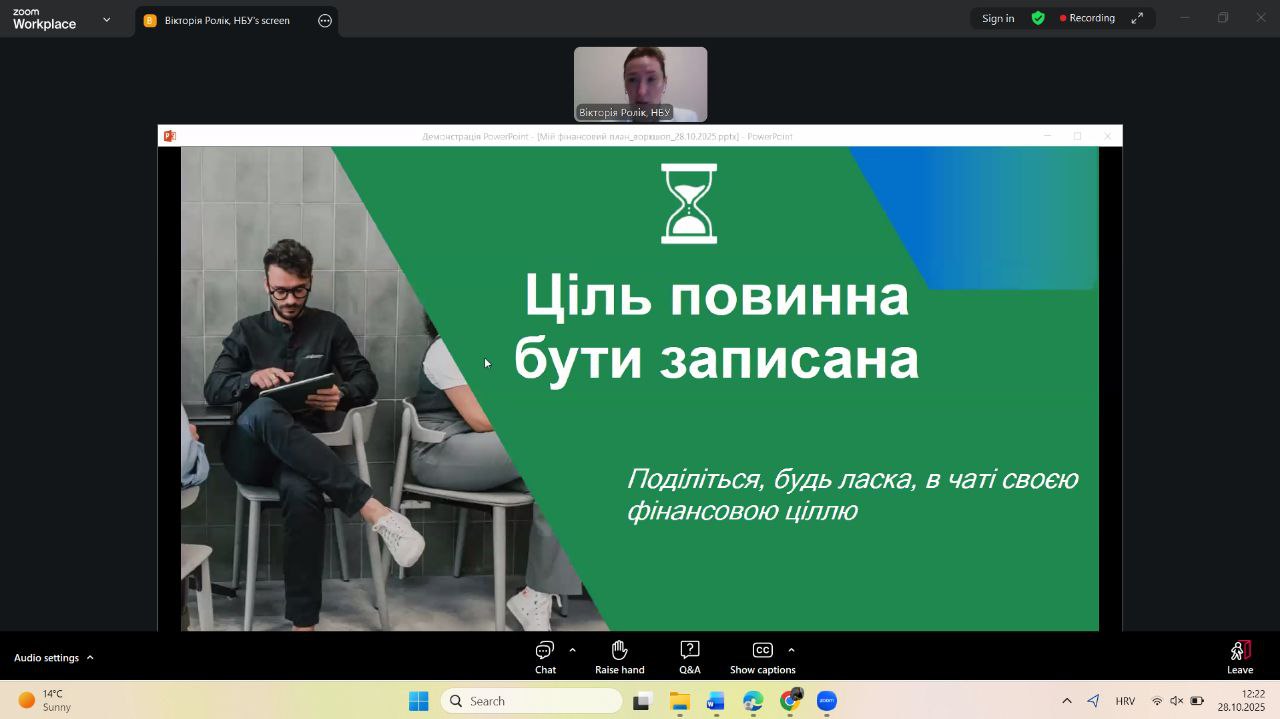
Task: Open Google Chrome from the taskbar
Action: [790, 701]
